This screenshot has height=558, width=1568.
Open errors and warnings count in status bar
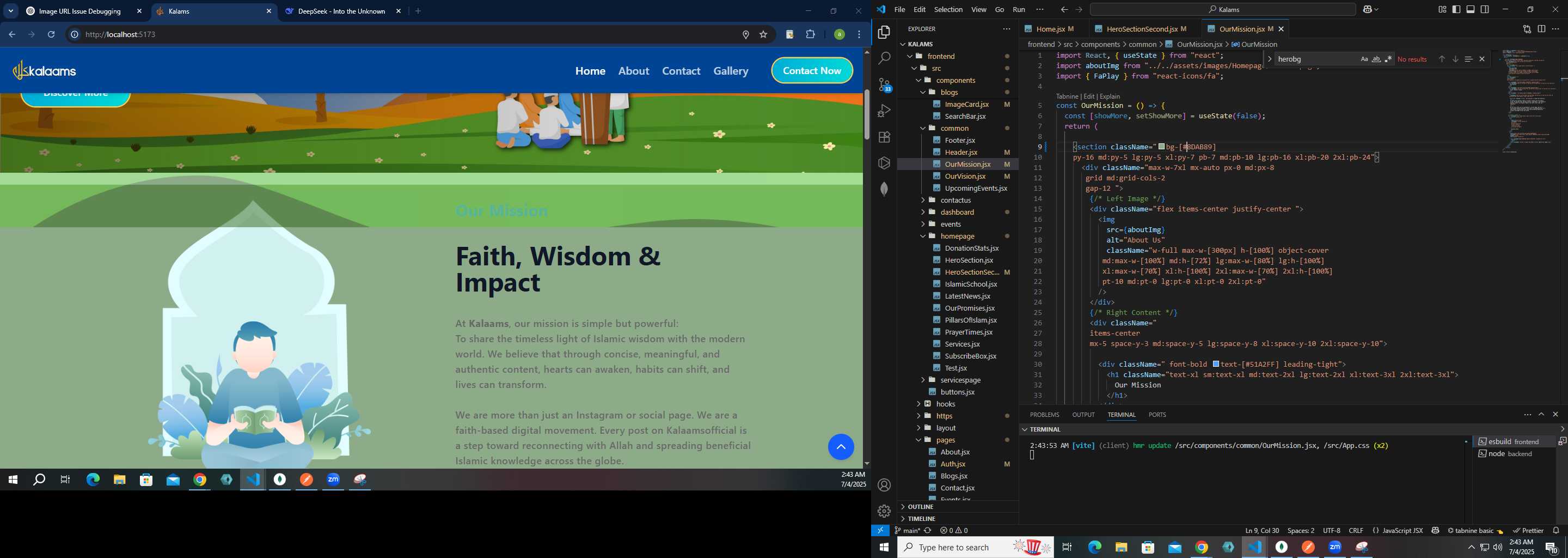[x=954, y=531]
